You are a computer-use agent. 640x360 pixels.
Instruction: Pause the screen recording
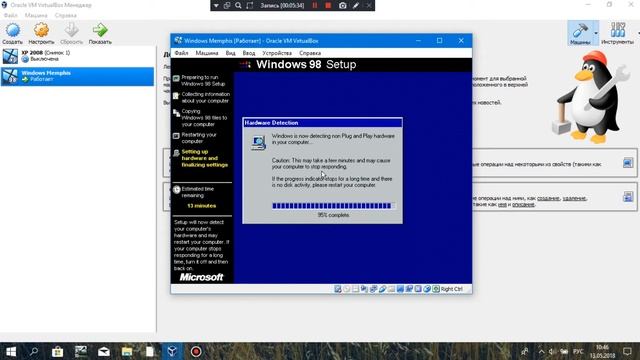pyautogui.click(x=315, y=5)
